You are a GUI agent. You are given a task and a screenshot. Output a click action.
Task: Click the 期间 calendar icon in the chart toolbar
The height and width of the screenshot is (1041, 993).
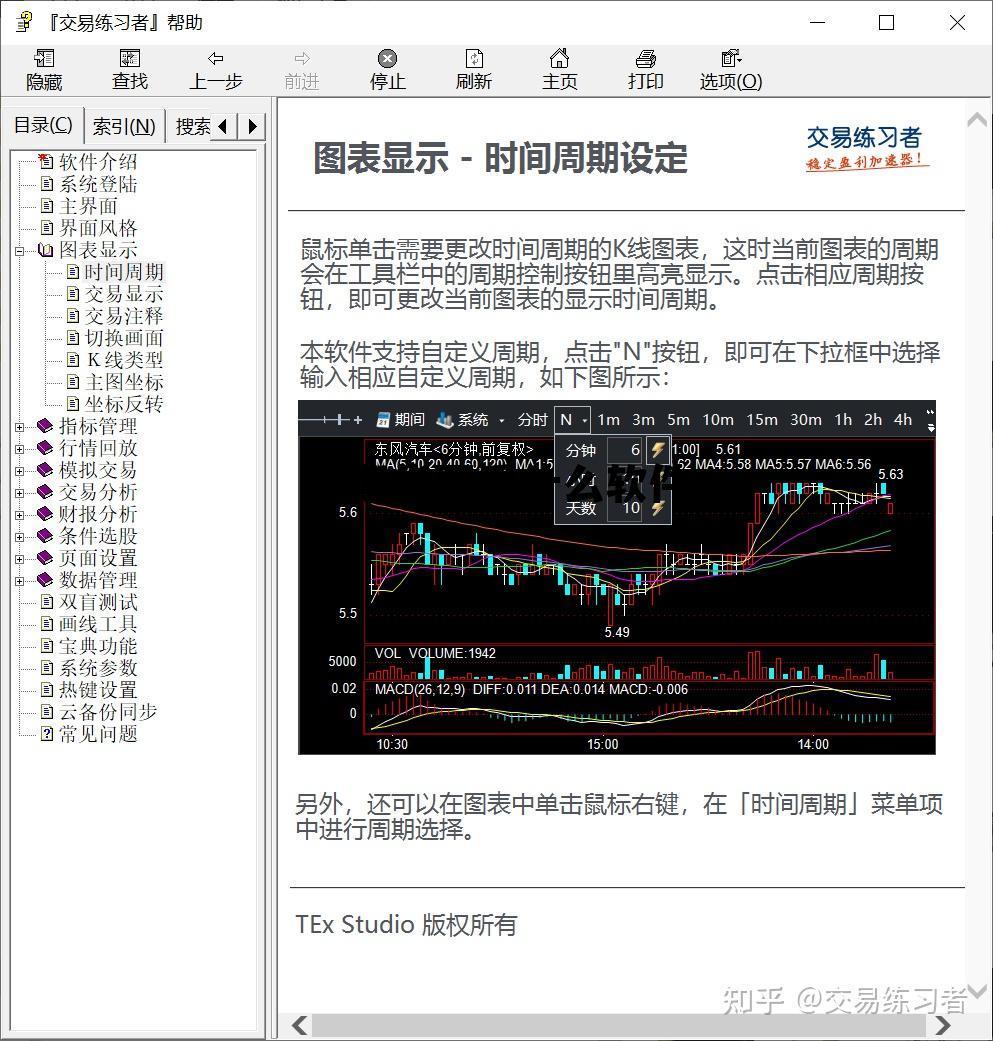point(385,420)
